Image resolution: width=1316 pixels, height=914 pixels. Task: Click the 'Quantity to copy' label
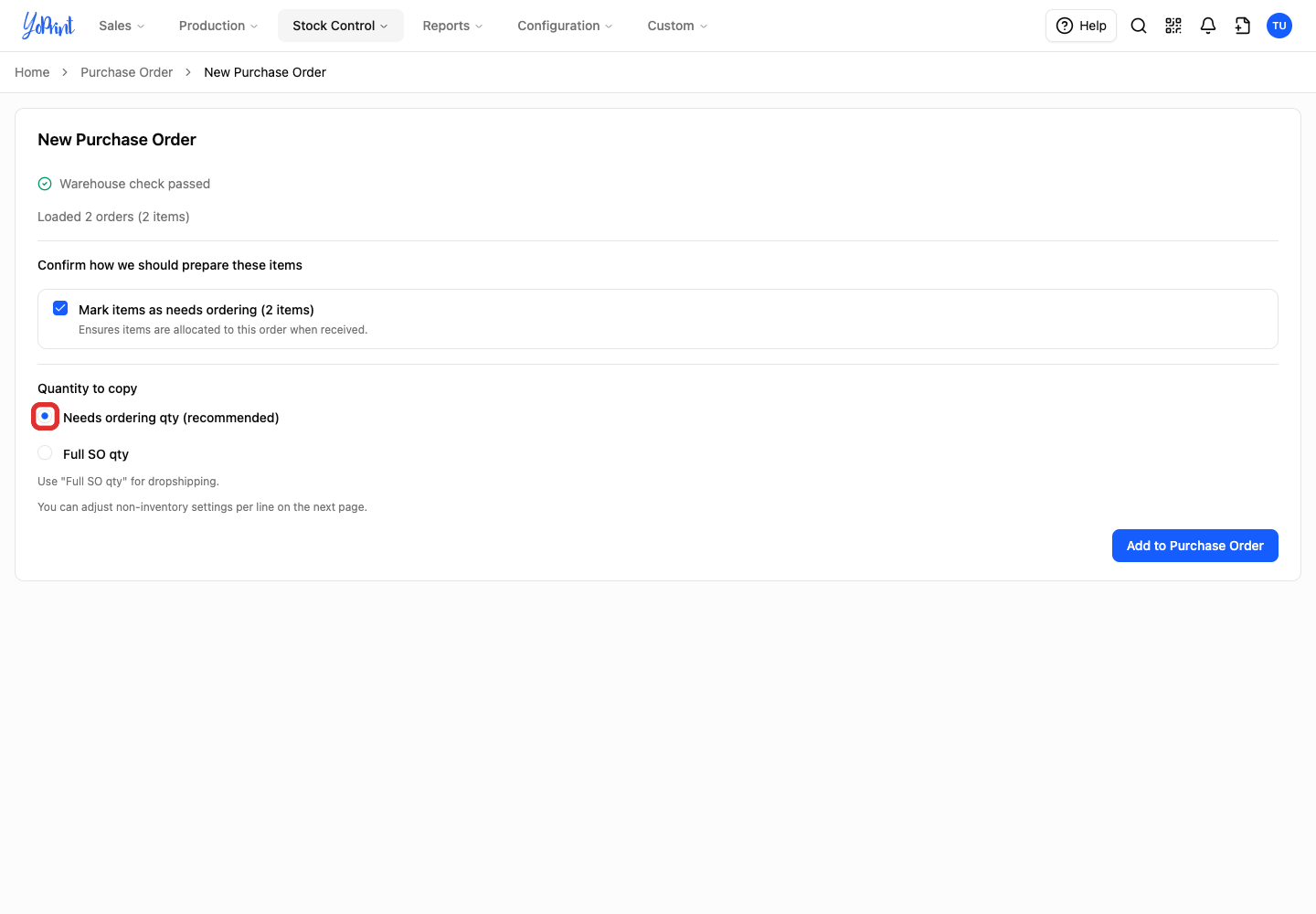point(87,388)
